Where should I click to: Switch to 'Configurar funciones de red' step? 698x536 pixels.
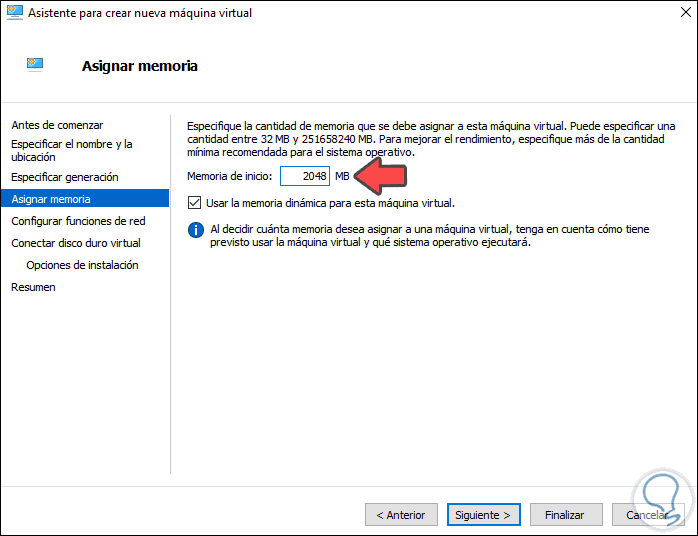tap(78, 221)
